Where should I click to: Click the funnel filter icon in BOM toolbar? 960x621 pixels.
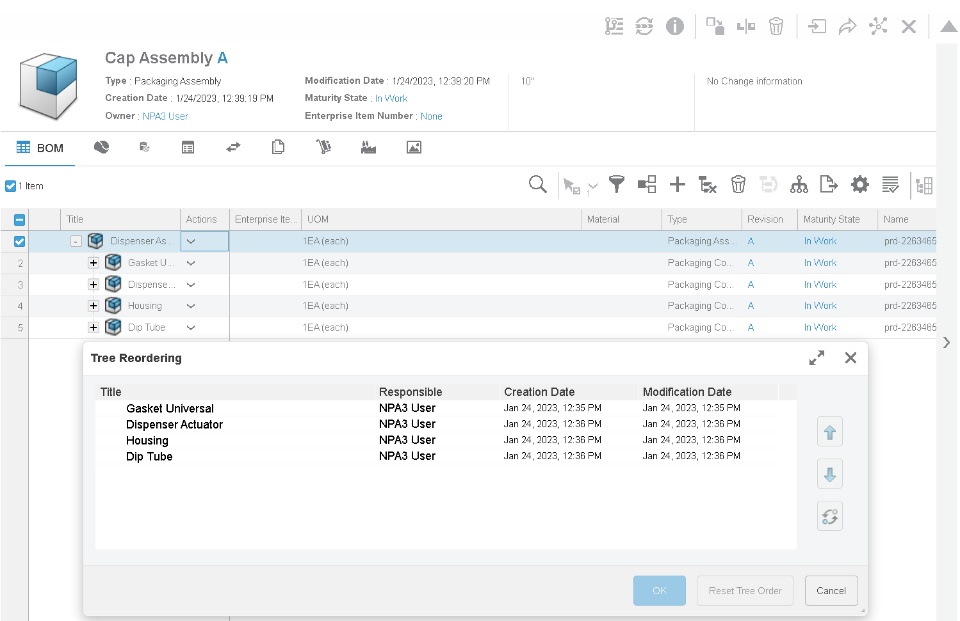click(x=617, y=184)
